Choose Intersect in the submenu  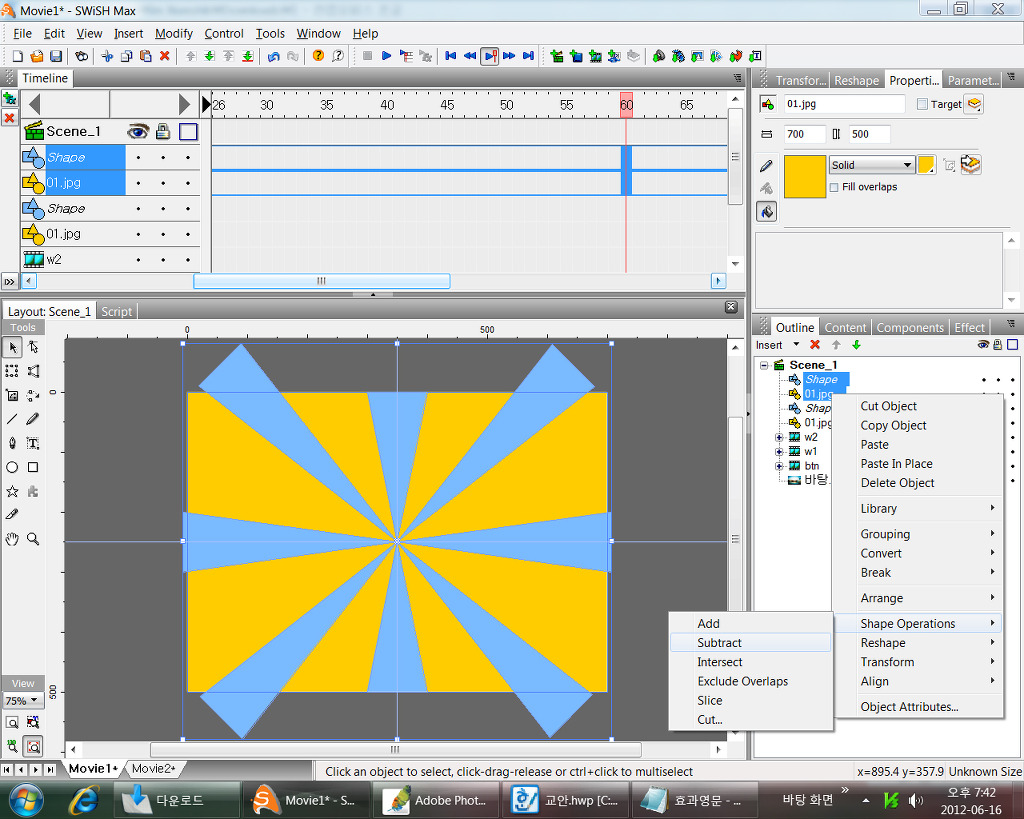click(x=751, y=662)
